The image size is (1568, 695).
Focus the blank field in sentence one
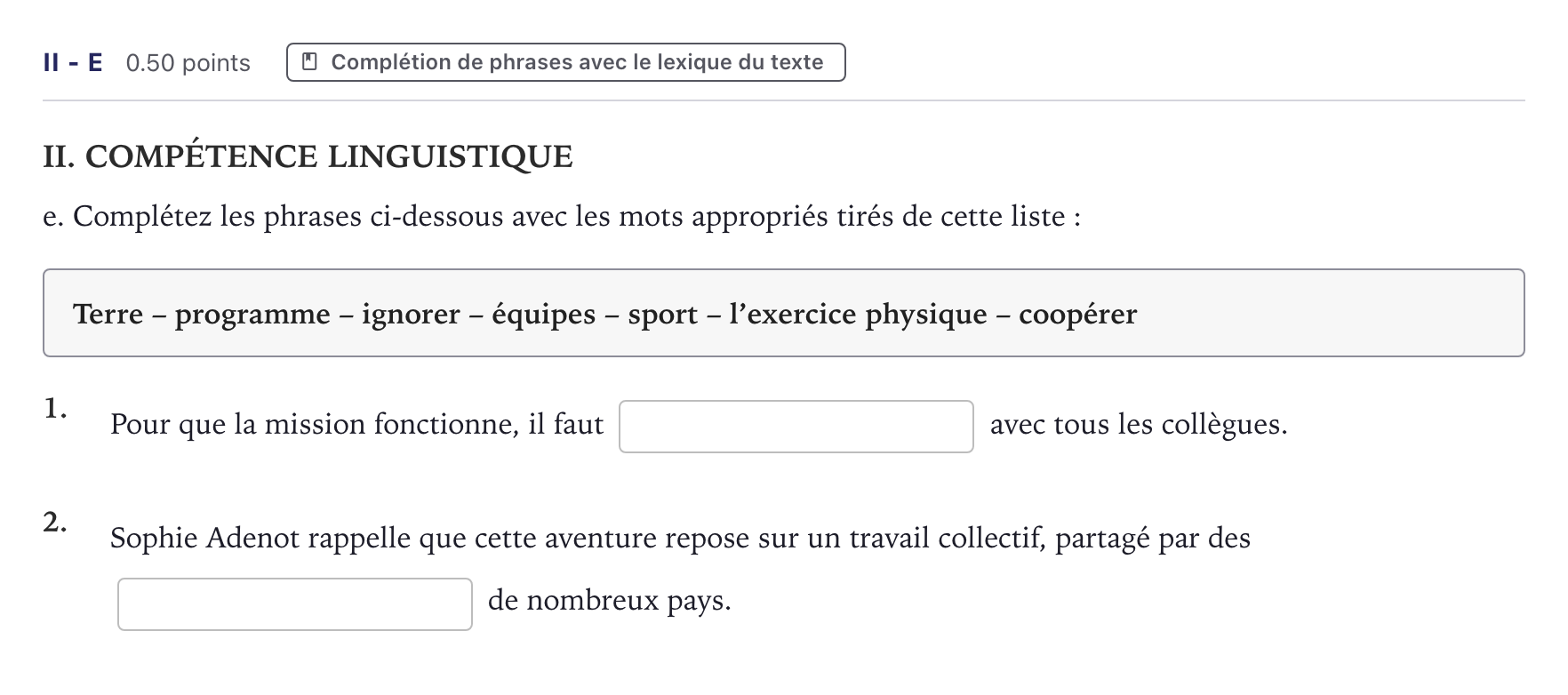796,427
